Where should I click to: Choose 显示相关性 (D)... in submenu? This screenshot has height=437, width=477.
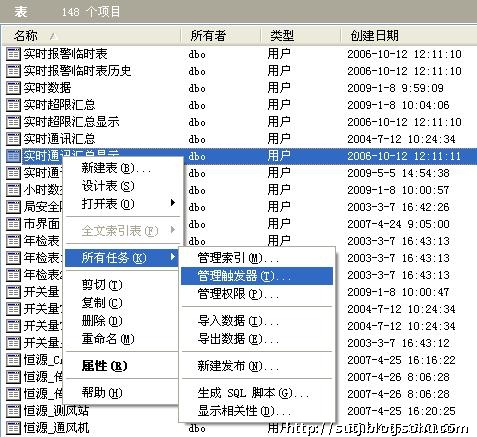click(257, 411)
